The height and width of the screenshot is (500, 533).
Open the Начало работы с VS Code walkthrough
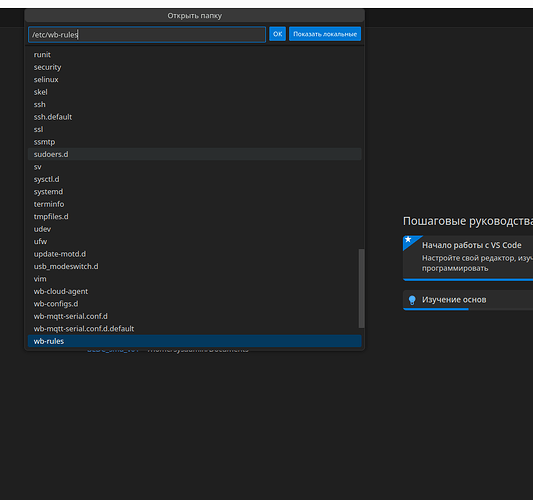coord(468,258)
